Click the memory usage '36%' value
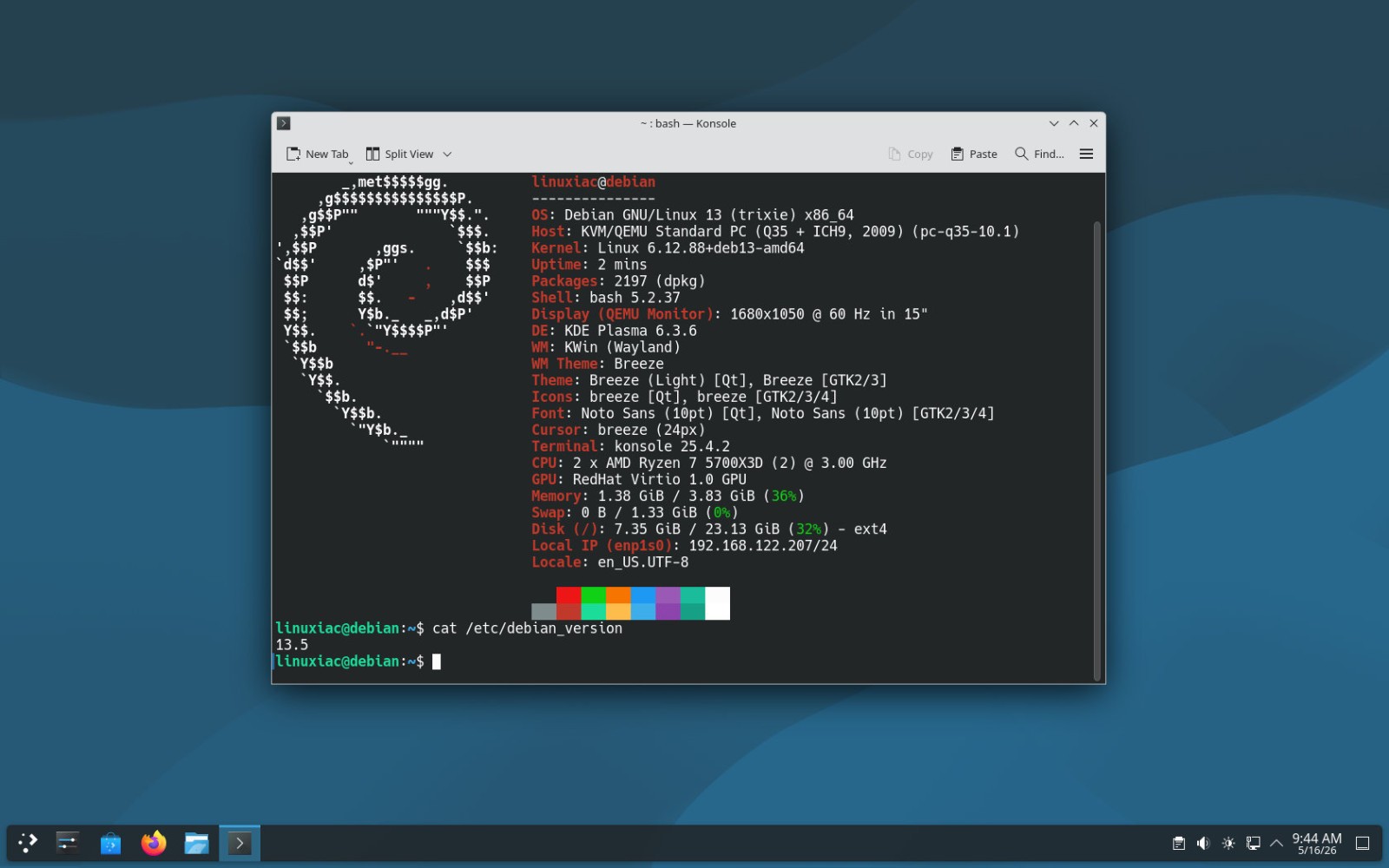This screenshot has height=868, width=1389. [784, 496]
